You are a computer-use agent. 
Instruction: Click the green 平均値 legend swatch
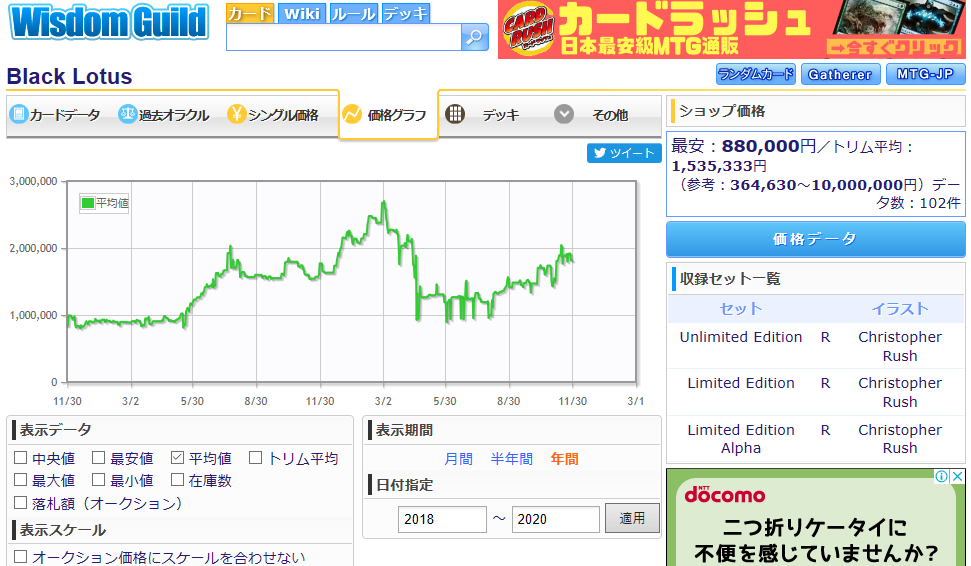tap(88, 203)
